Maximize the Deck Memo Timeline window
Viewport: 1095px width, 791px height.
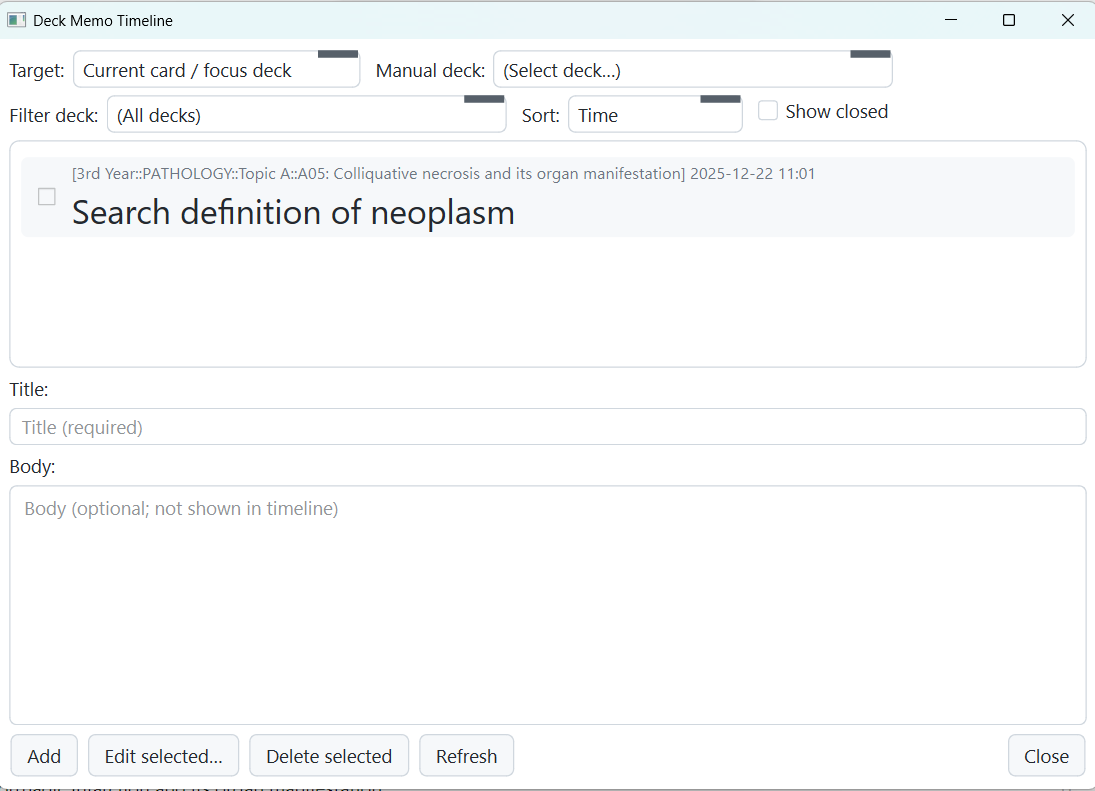1009,20
